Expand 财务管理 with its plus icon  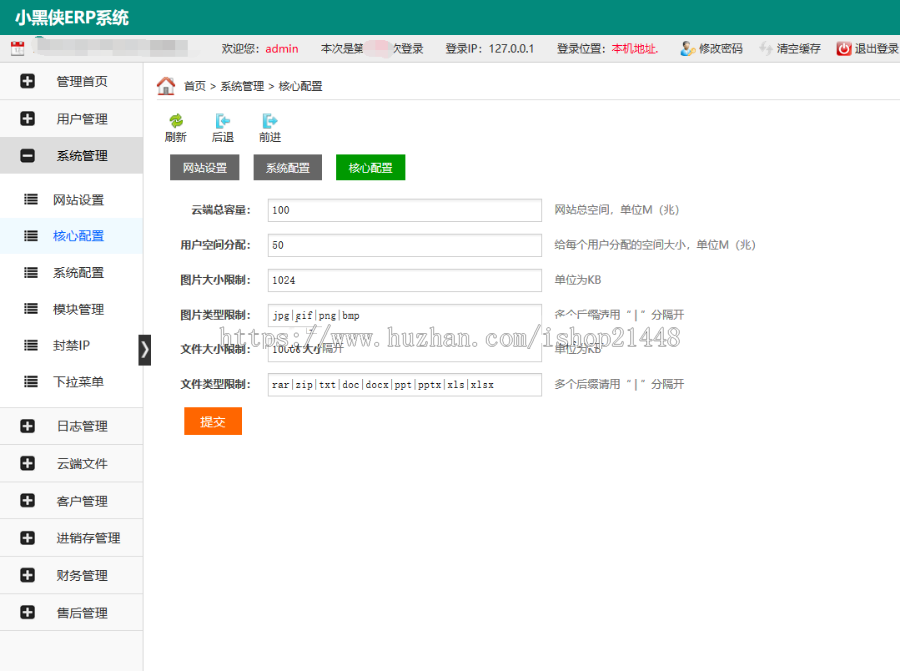click(x=28, y=575)
